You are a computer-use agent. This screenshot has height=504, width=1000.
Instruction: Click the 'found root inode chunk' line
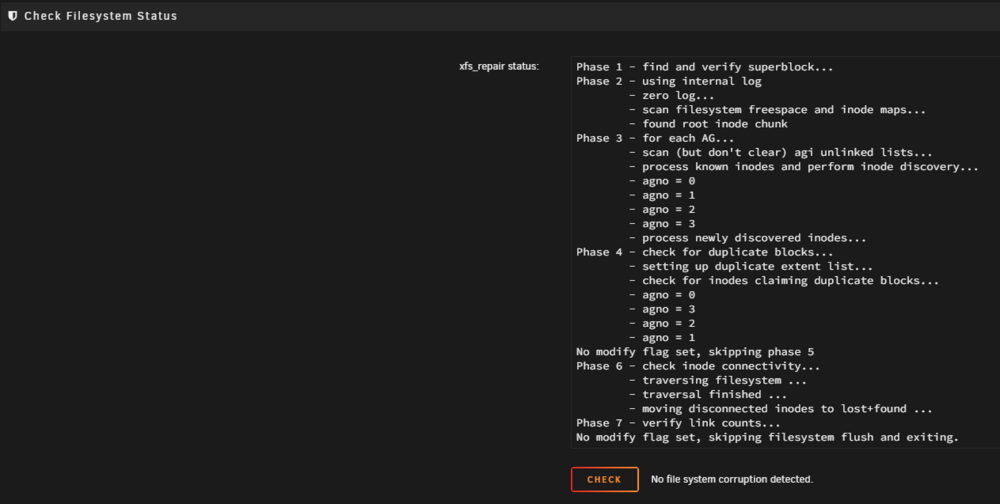click(708, 124)
